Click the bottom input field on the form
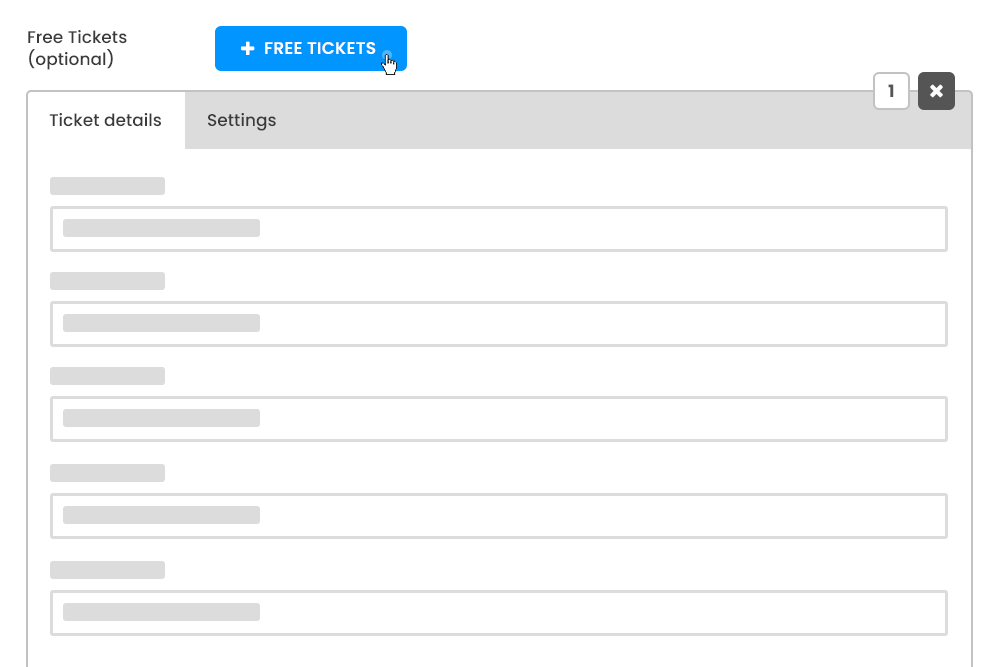Viewport: 1000px width, 667px height. [499, 612]
